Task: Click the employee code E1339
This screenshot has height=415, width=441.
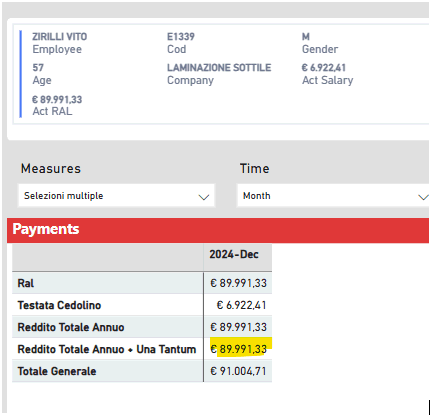Action: coord(181,37)
